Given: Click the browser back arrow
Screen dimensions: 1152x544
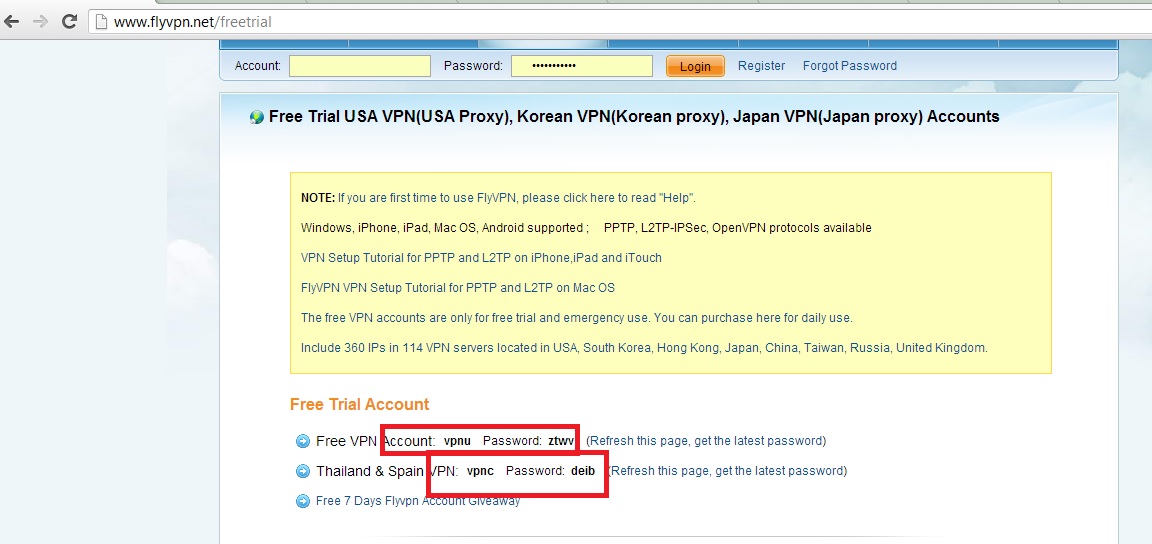Looking at the screenshot, I should 12,21.
